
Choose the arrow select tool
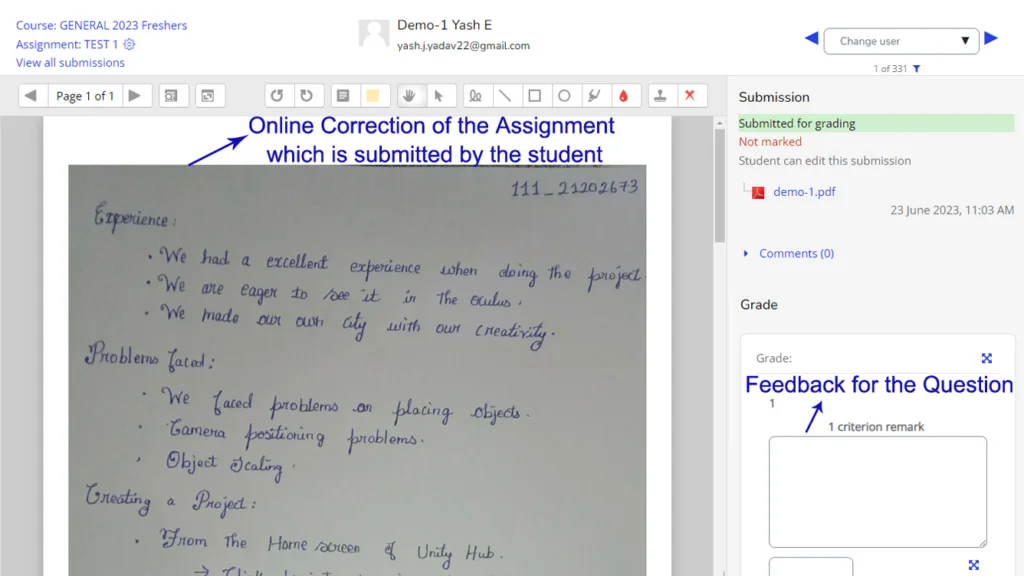pos(438,96)
